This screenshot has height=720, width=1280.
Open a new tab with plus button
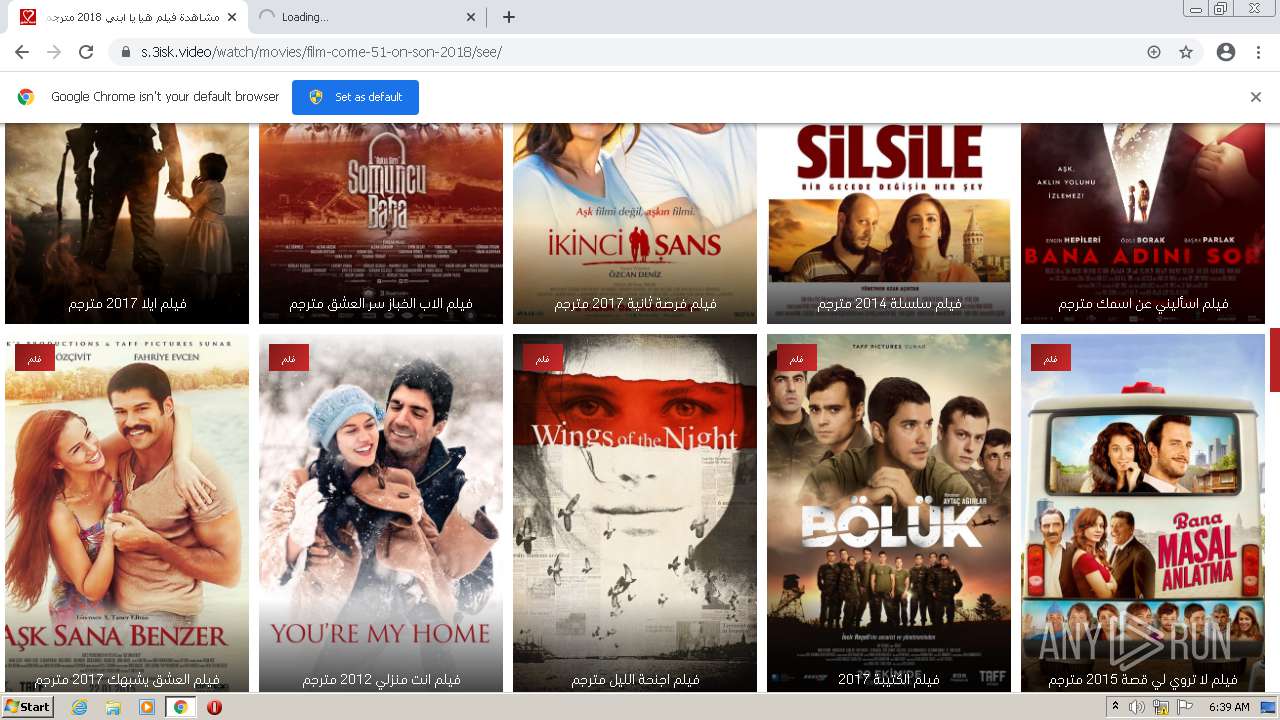tap(509, 17)
